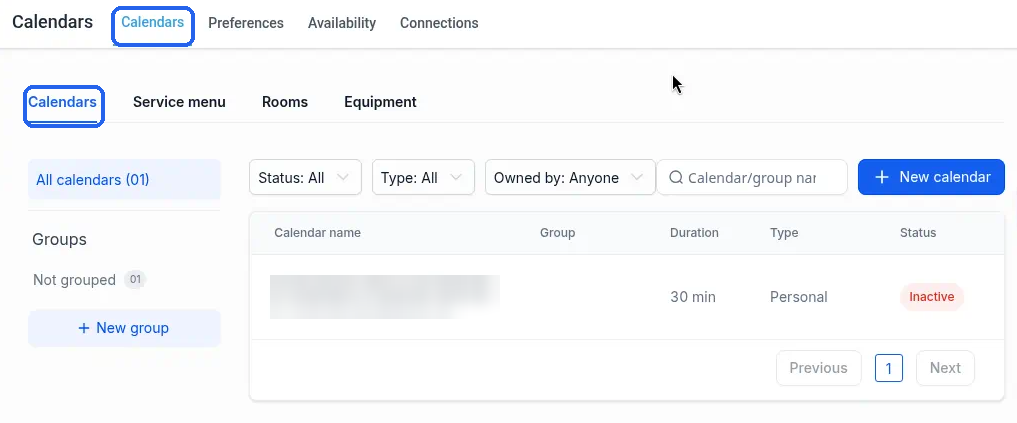Screen dimensions: 1017x423
Task: Create a New group
Action: [x=125, y=328]
